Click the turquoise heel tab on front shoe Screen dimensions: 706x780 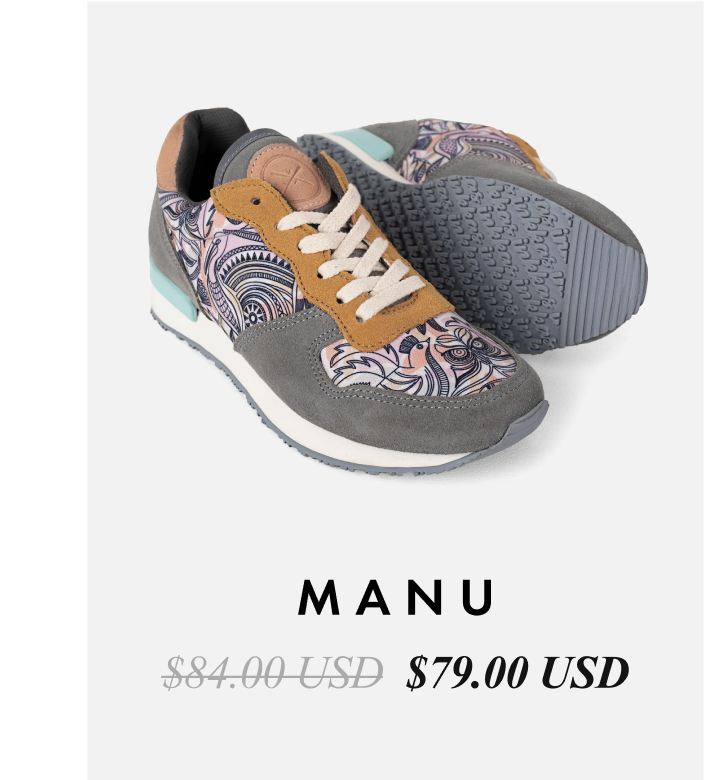pos(173,289)
